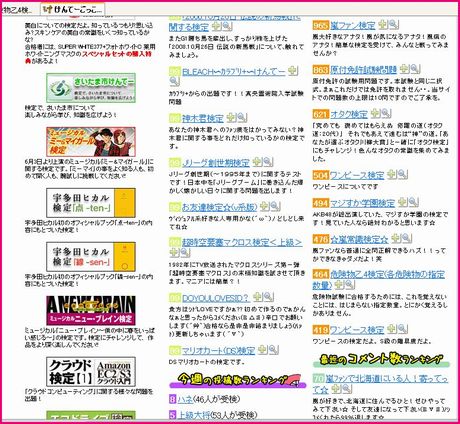Open the 嵐ファン検定 link ranked 965

(353, 25)
